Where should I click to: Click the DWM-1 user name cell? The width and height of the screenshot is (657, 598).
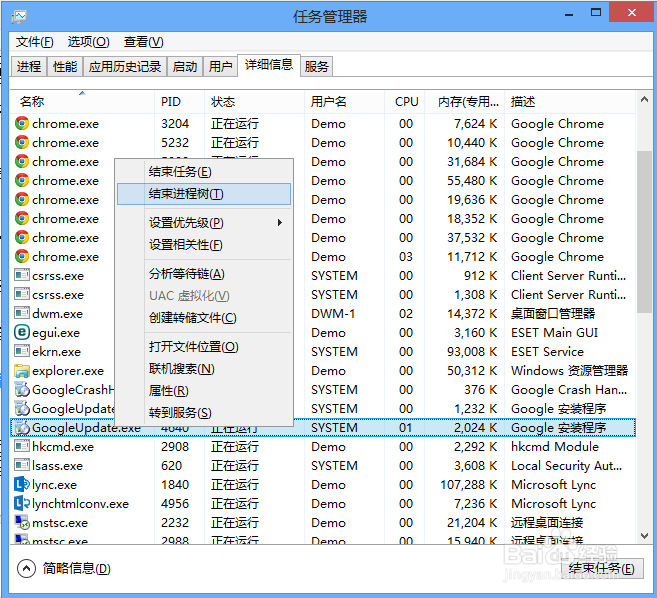point(333,313)
